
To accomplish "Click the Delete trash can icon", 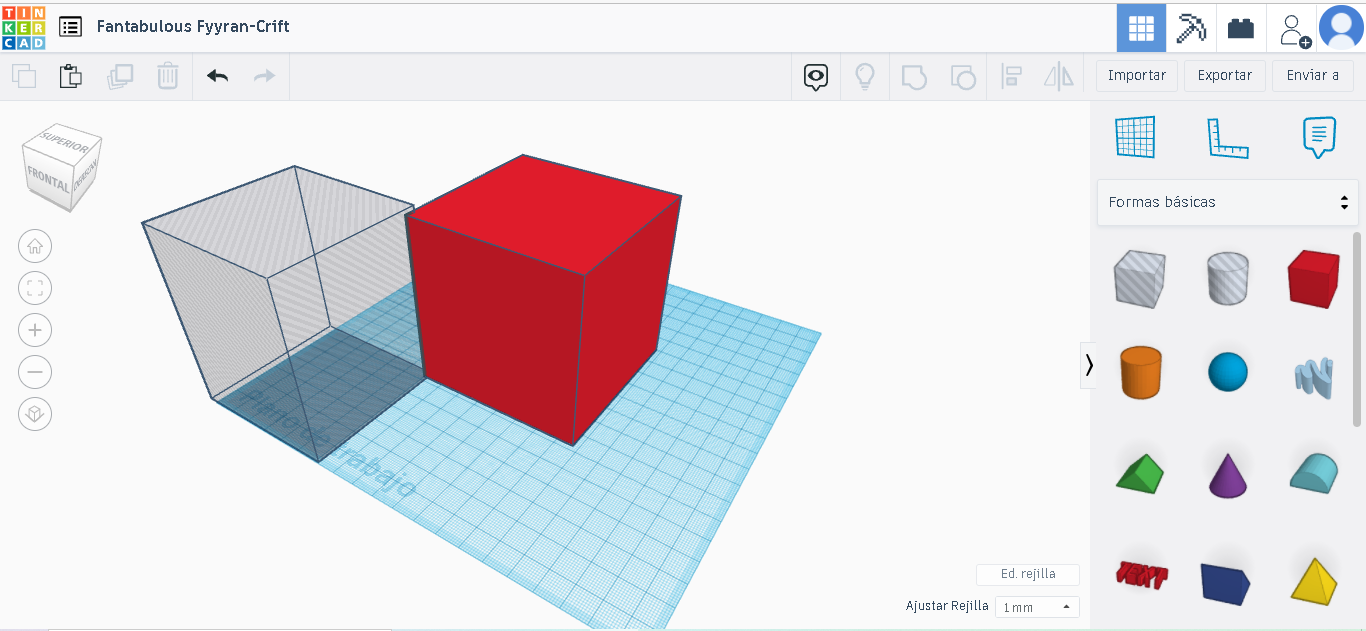I will coord(168,76).
